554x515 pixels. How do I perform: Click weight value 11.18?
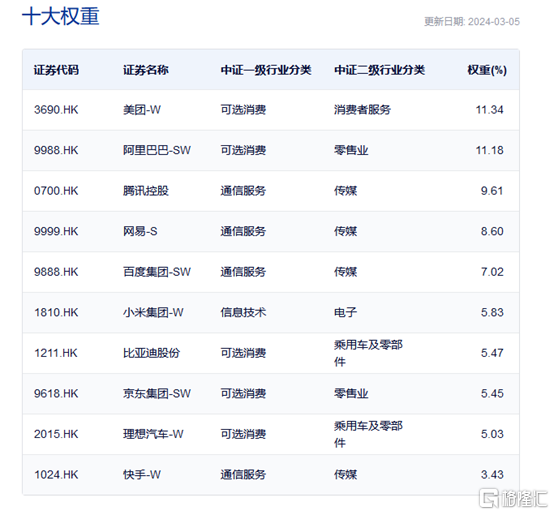pyautogui.click(x=489, y=150)
